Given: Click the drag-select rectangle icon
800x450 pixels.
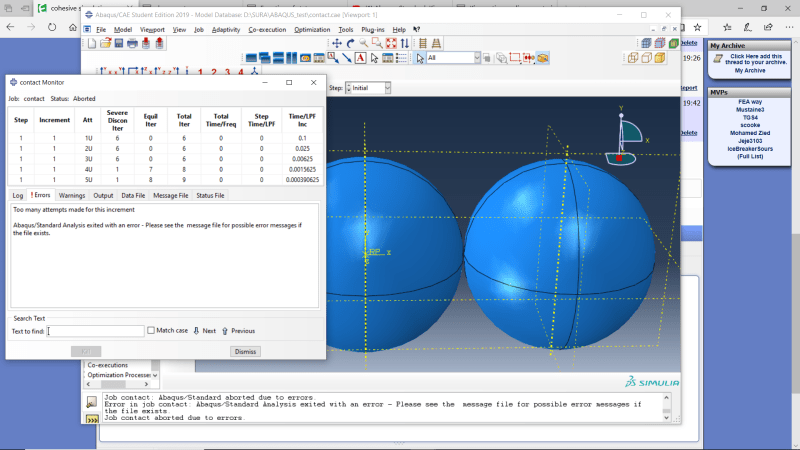Looking at the screenshot, I should (515, 58).
